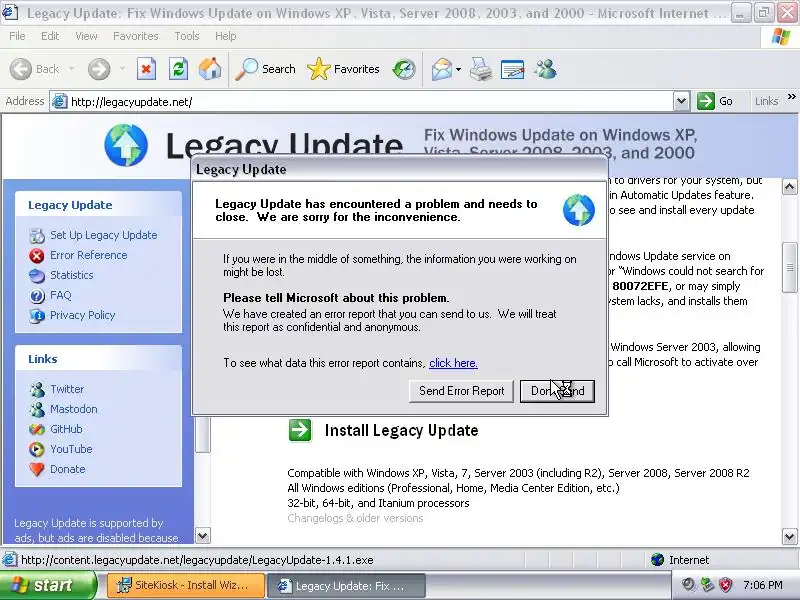Open the Favorites menu
The width and height of the screenshot is (800, 600).
coord(136,36)
